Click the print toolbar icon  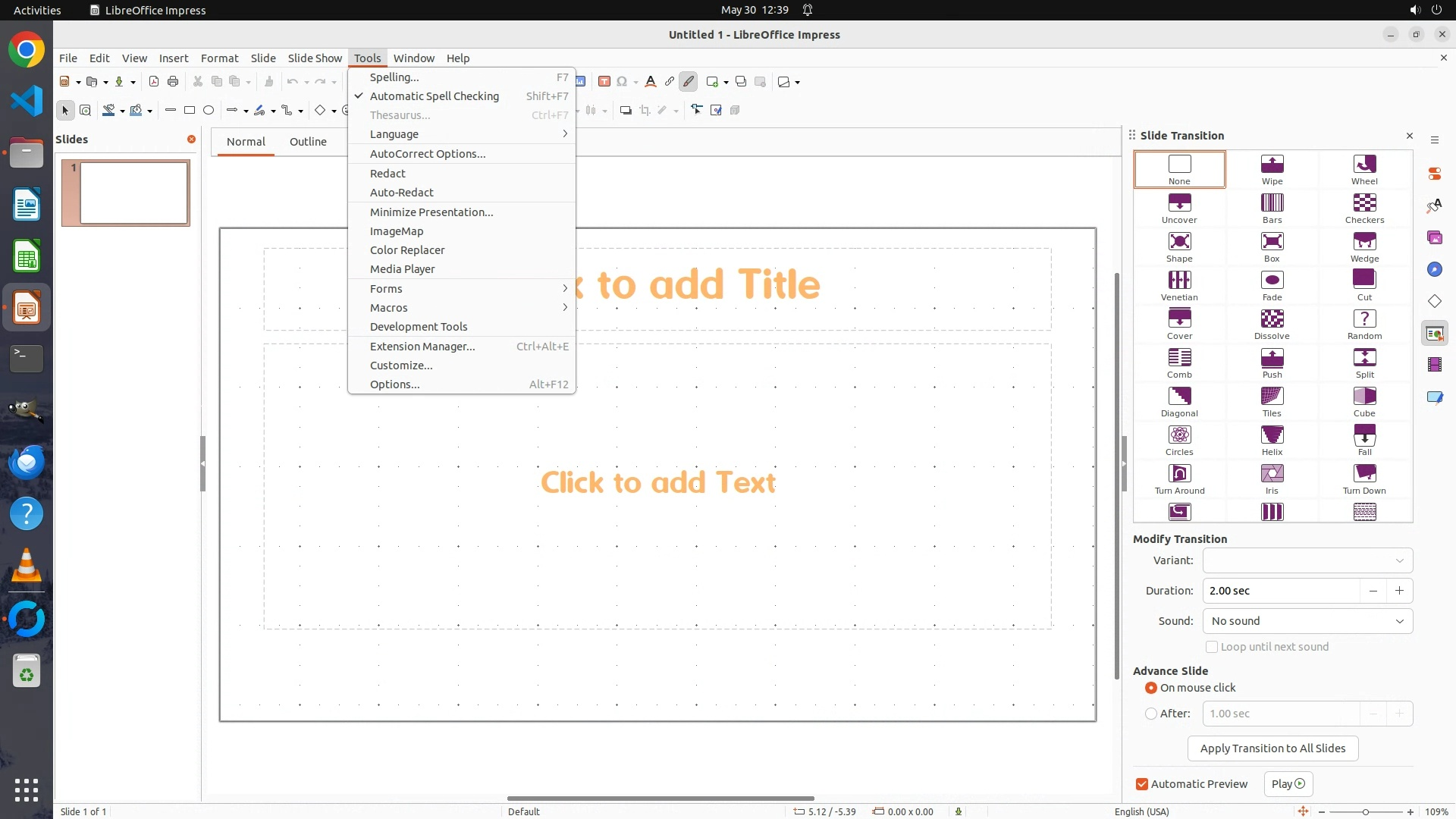click(173, 82)
